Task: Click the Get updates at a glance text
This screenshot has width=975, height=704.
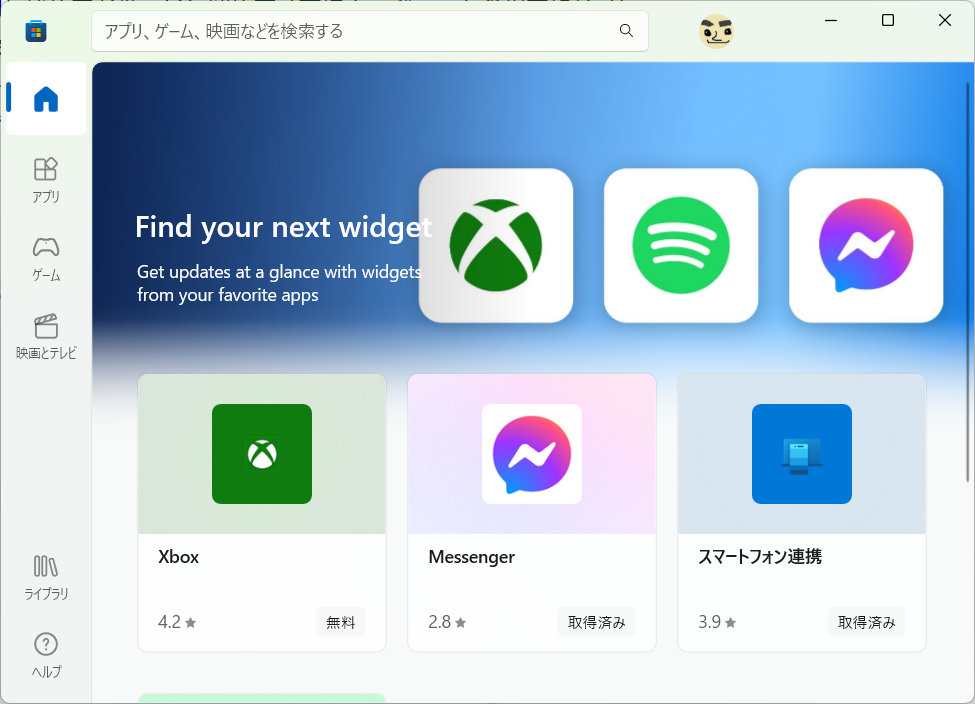Action: coord(279,283)
